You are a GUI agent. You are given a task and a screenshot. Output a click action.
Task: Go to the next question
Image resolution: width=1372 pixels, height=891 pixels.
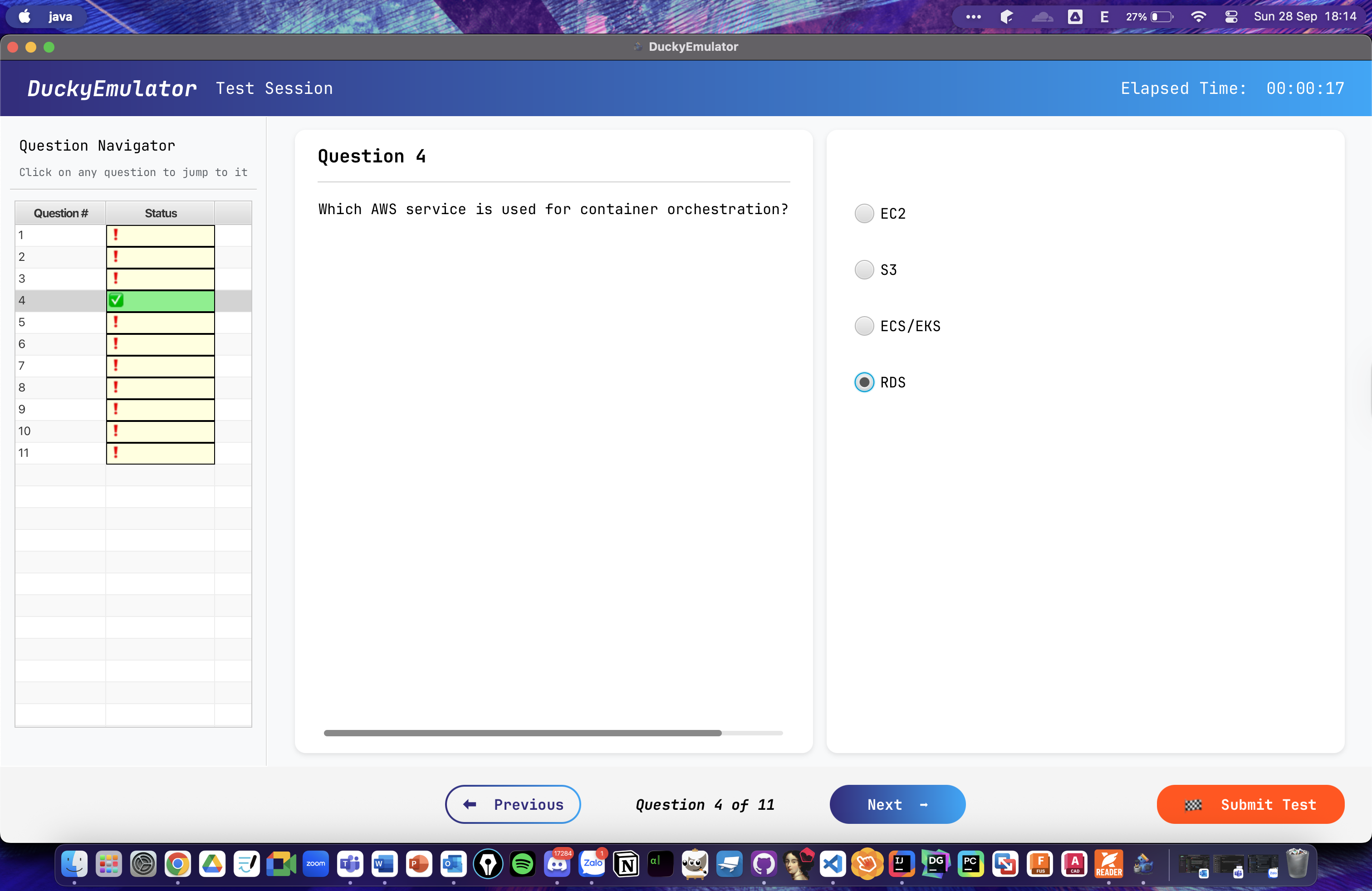click(x=897, y=804)
